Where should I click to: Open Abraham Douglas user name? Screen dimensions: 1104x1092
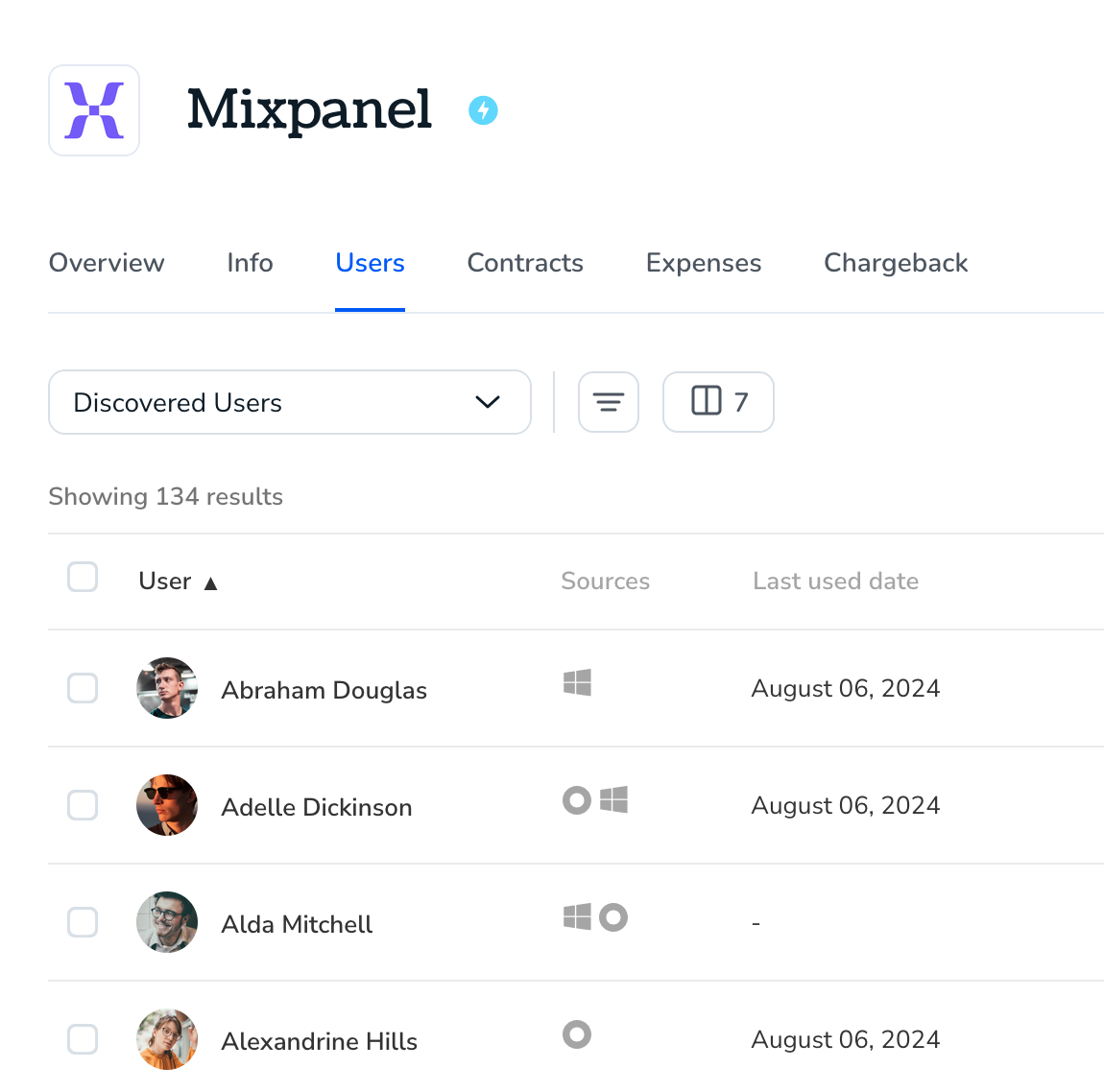click(x=324, y=690)
